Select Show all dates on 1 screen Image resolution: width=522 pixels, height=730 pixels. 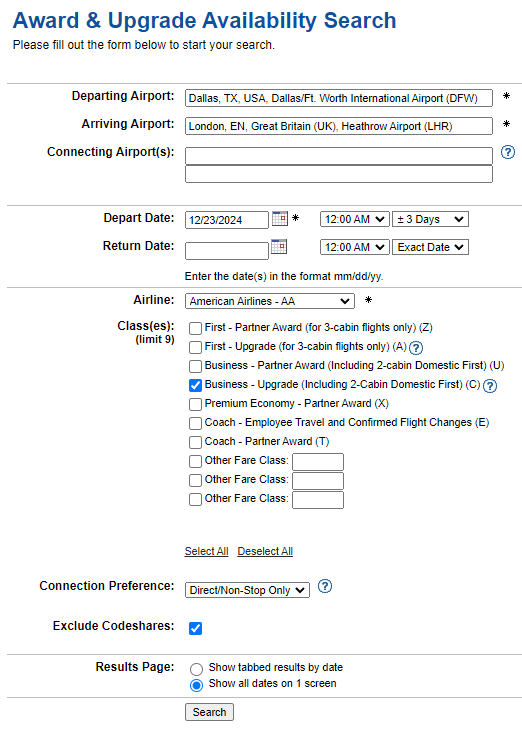[x=197, y=685]
